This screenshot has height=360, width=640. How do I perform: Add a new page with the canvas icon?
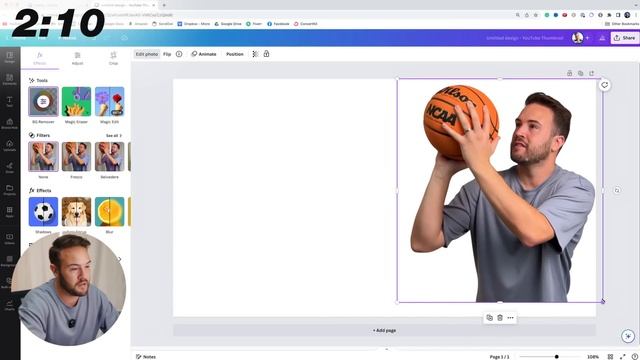pyautogui.click(x=592, y=73)
